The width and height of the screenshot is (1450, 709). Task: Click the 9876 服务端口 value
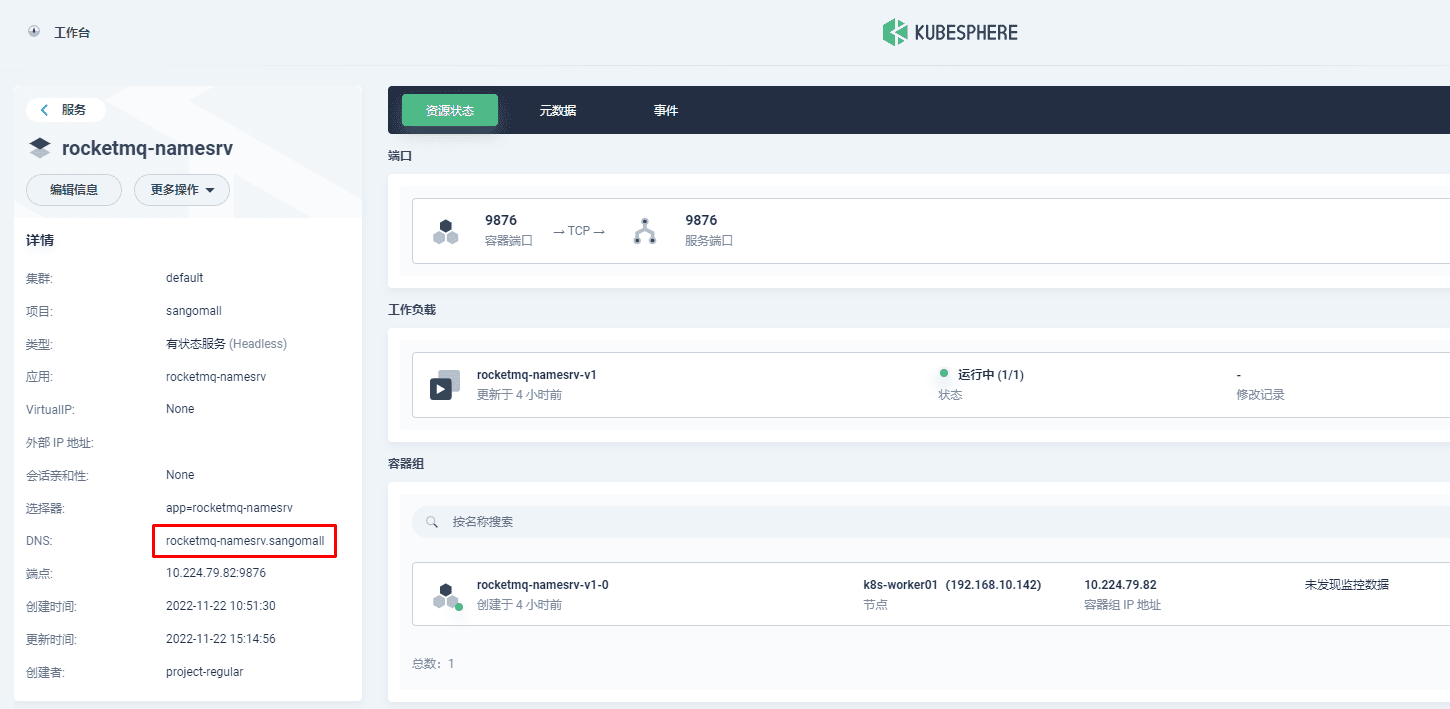coord(701,220)
